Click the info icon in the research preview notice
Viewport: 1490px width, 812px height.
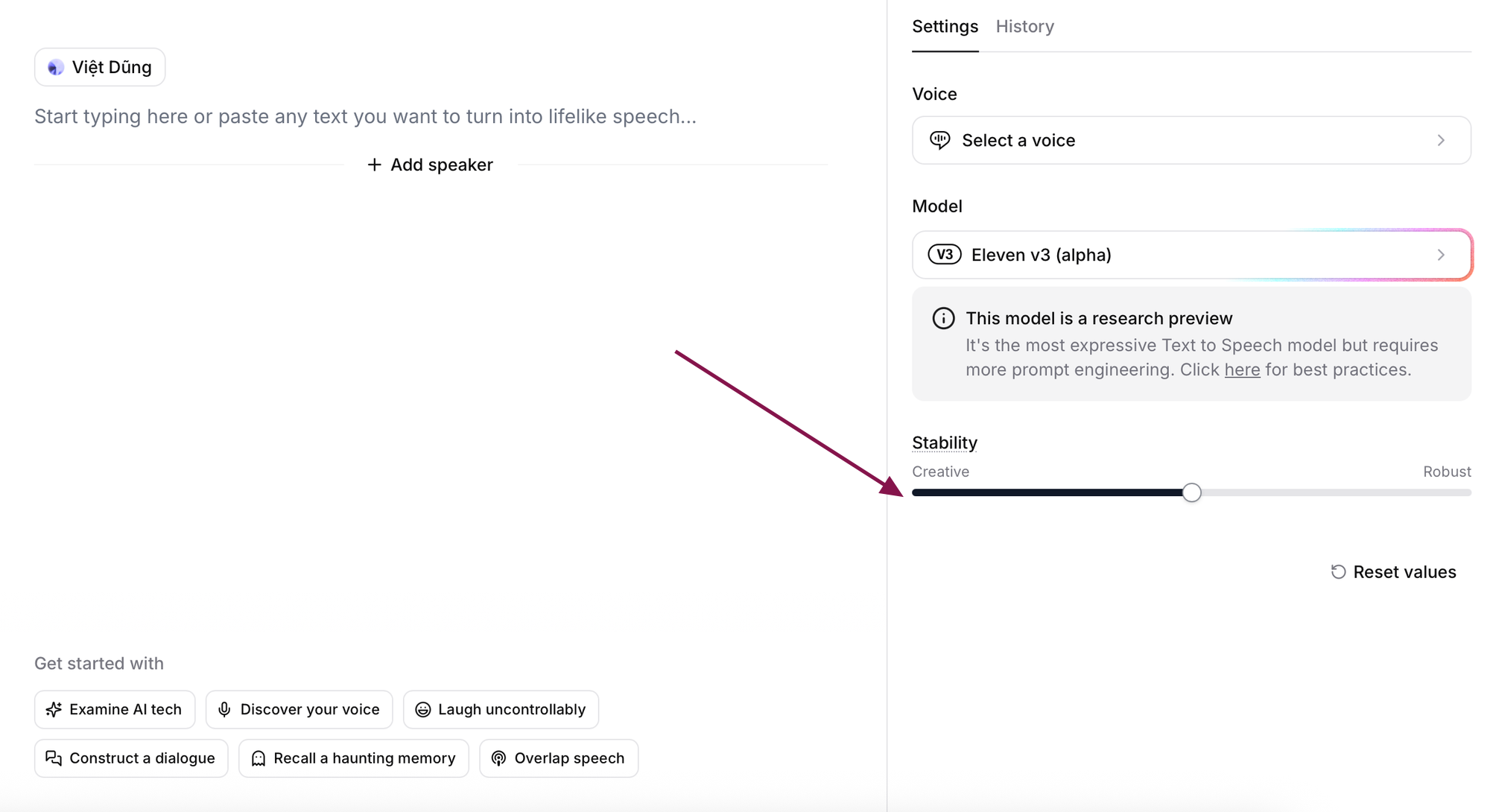[x=943, y=318]
